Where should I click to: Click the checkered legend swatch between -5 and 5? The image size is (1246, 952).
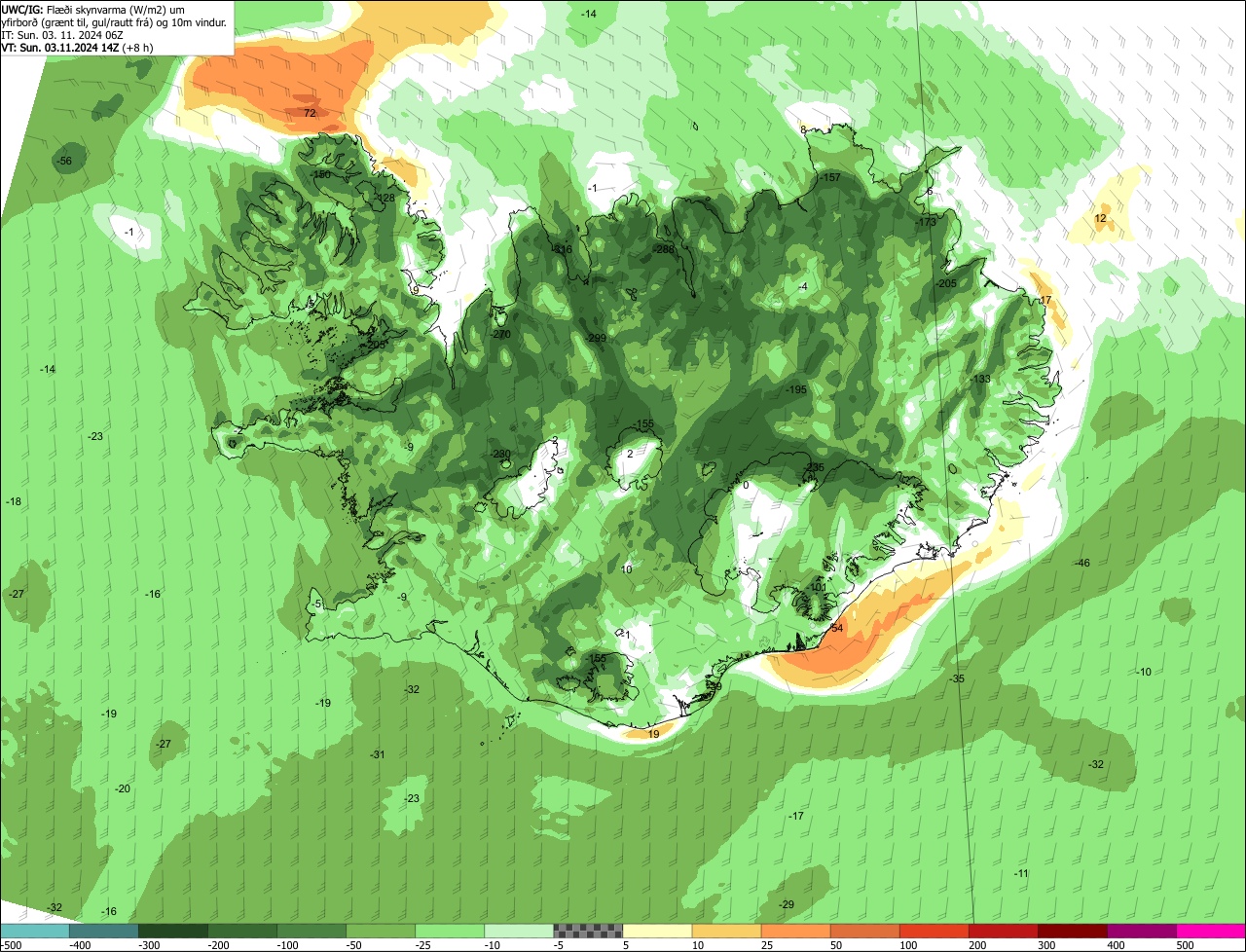tap(588, 931)
